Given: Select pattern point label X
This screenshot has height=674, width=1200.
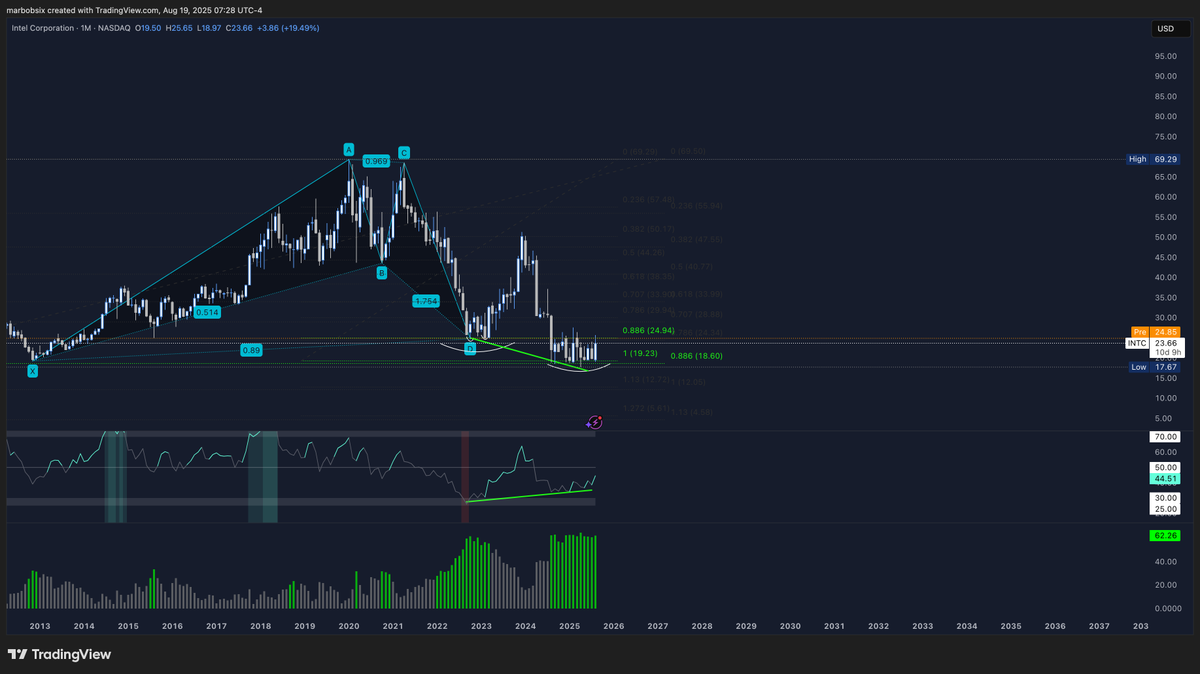Looking at the screenshot, I should pyautogui.click(x=32, y=371).
